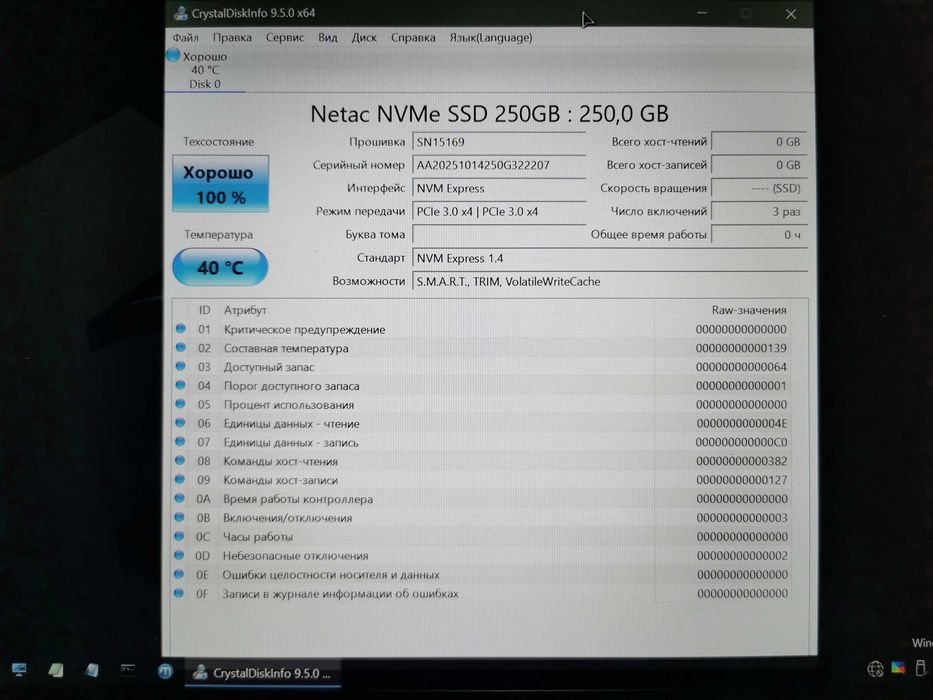Click the status dot for Порог доступного запаса
Screen dimensions: 933x700
(180, 385)
